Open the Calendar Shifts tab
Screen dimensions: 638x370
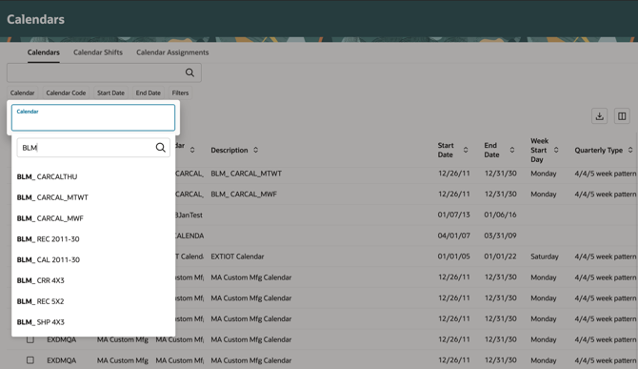pos(98,53)
